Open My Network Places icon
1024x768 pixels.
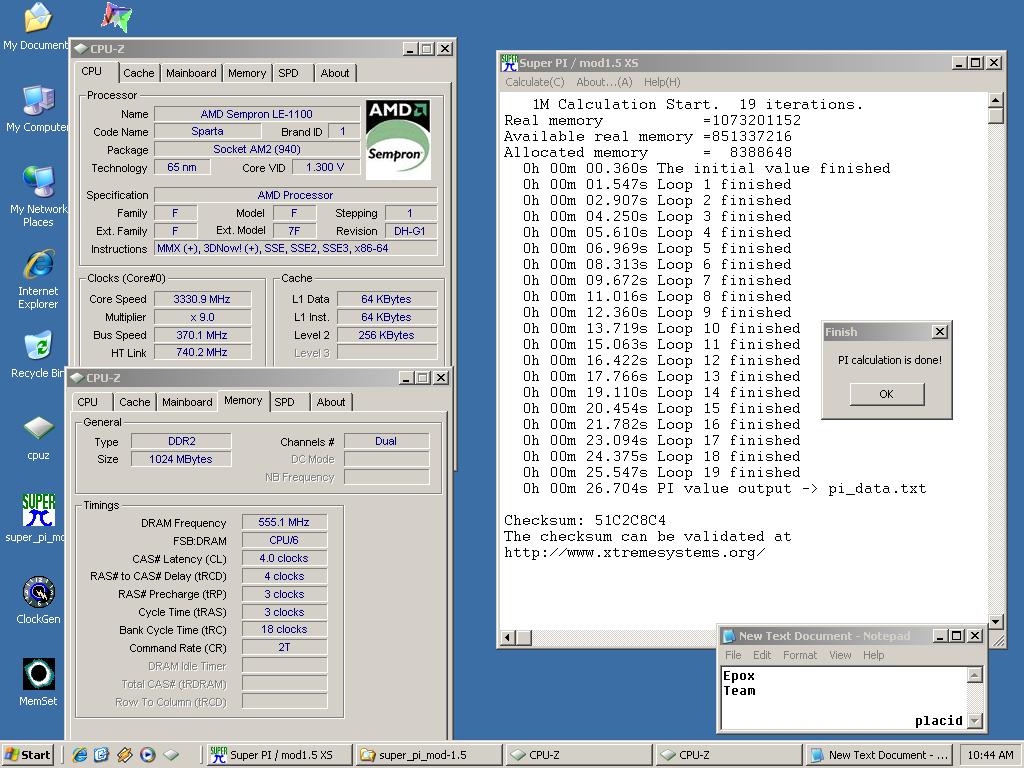coord(38,197)
